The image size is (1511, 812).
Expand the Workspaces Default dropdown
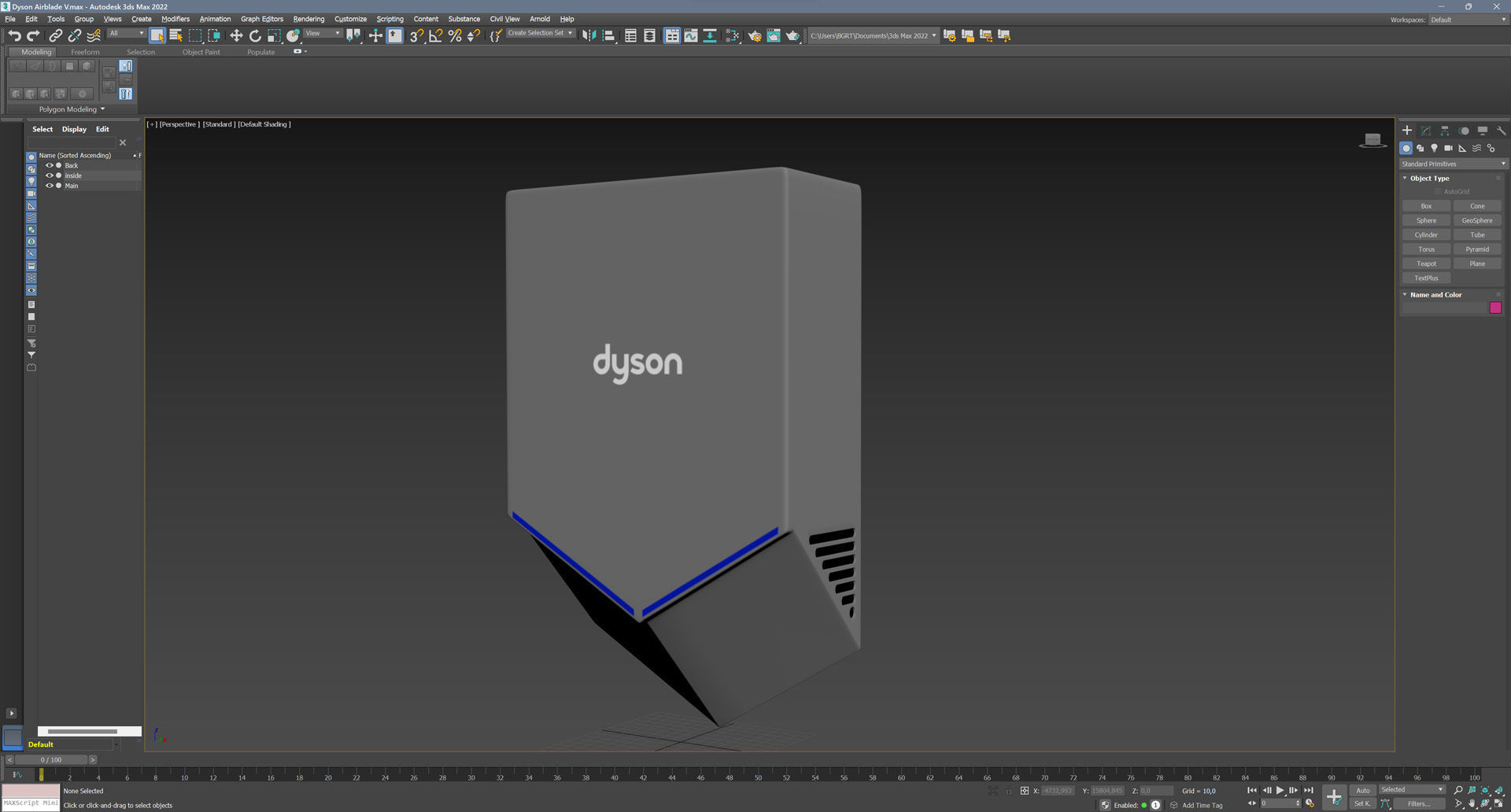coord(1468,20)
